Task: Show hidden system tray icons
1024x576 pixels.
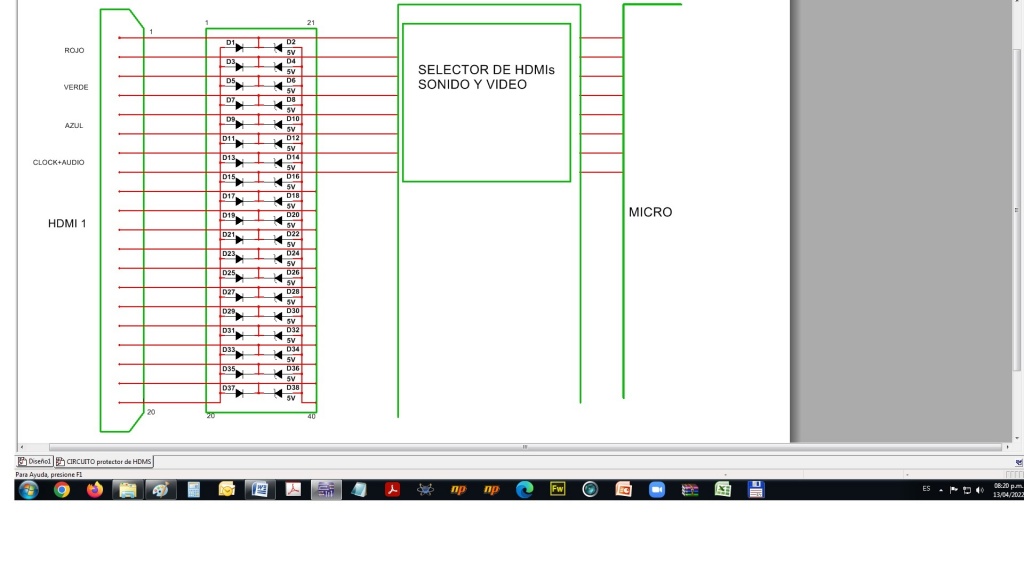Action: pyautogui.click(x=941, y=490)
